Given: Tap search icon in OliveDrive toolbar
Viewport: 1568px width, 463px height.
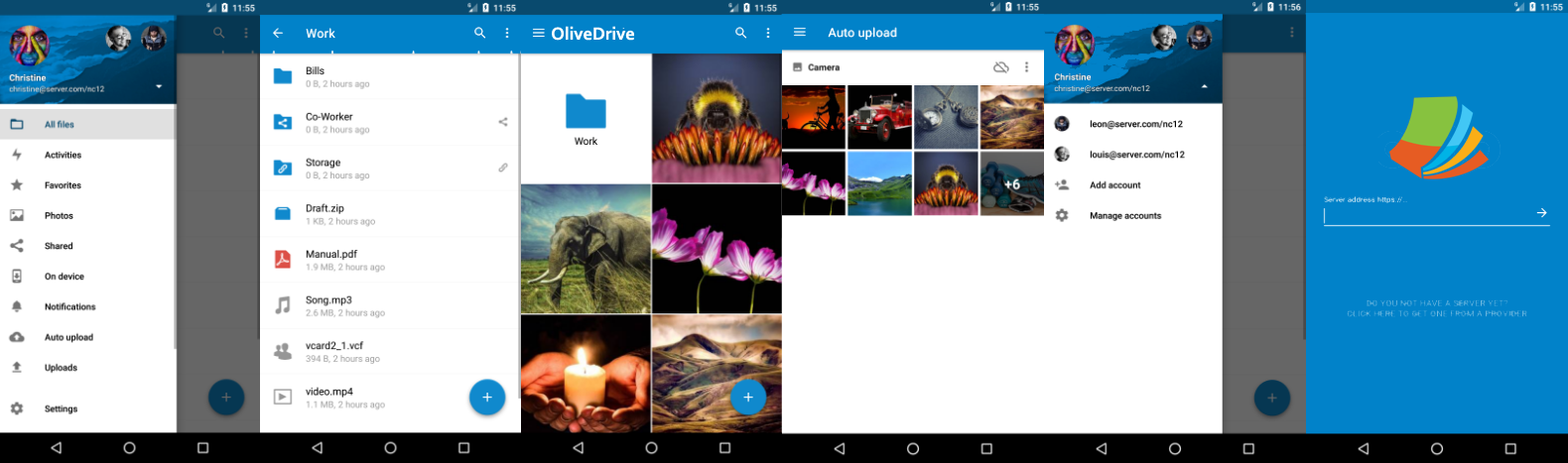Looking at the screenshot, I should point(740,33).
